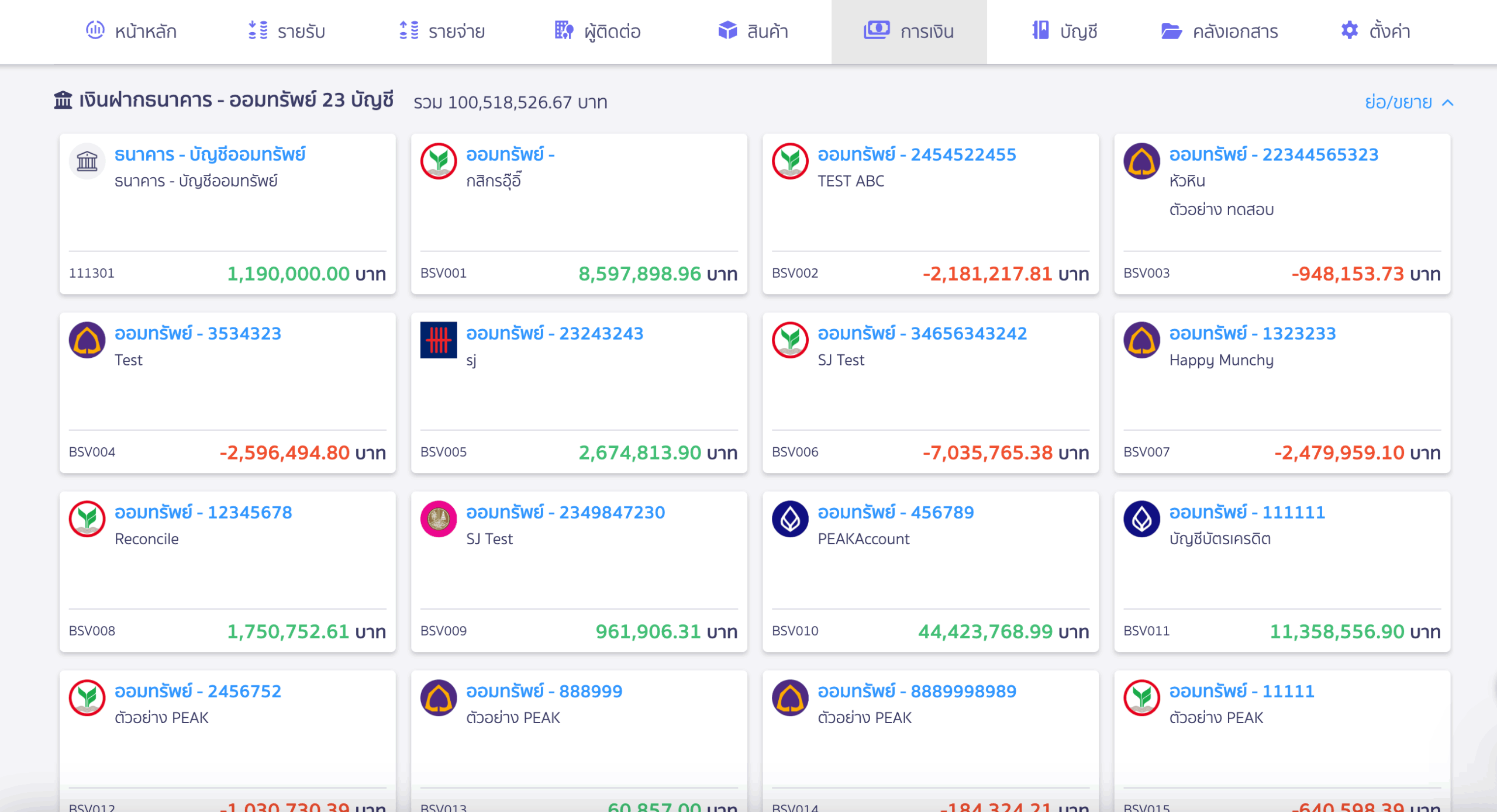This screenshot has height=812, width=1497.
Task: Click the ตัวอย่าง ทดสอบ description text
Action: tap(1221, 209)
